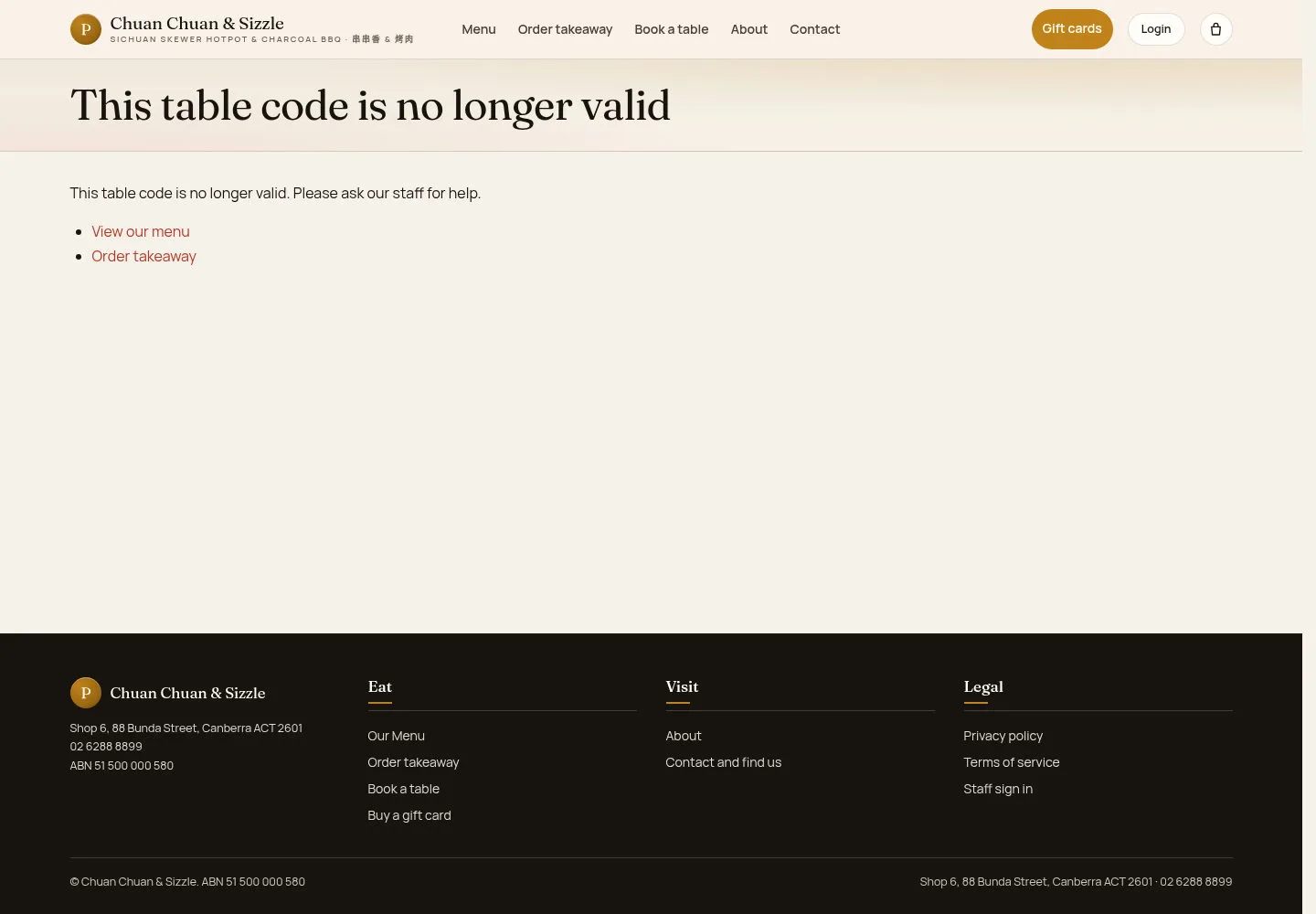The height and width of the screenshot is (914, 1316).
Task: Click the copyright line '© Chuan Chuan & Sizzle'
Action: (x=187, y=882)
